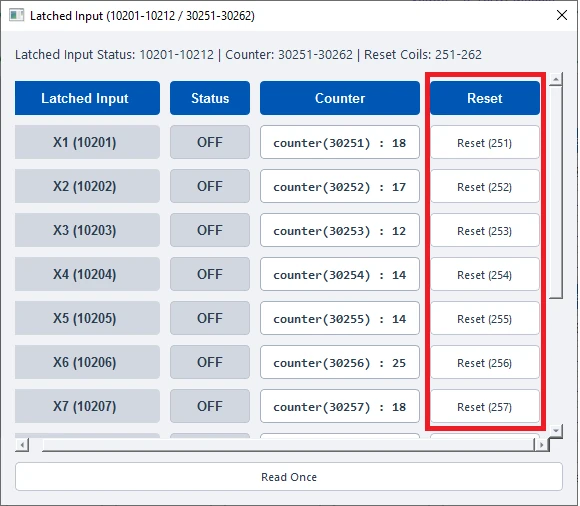Click the X4 (10204) label
The height and width of the screenshot is (506, 580).
(x=87, y=274)
